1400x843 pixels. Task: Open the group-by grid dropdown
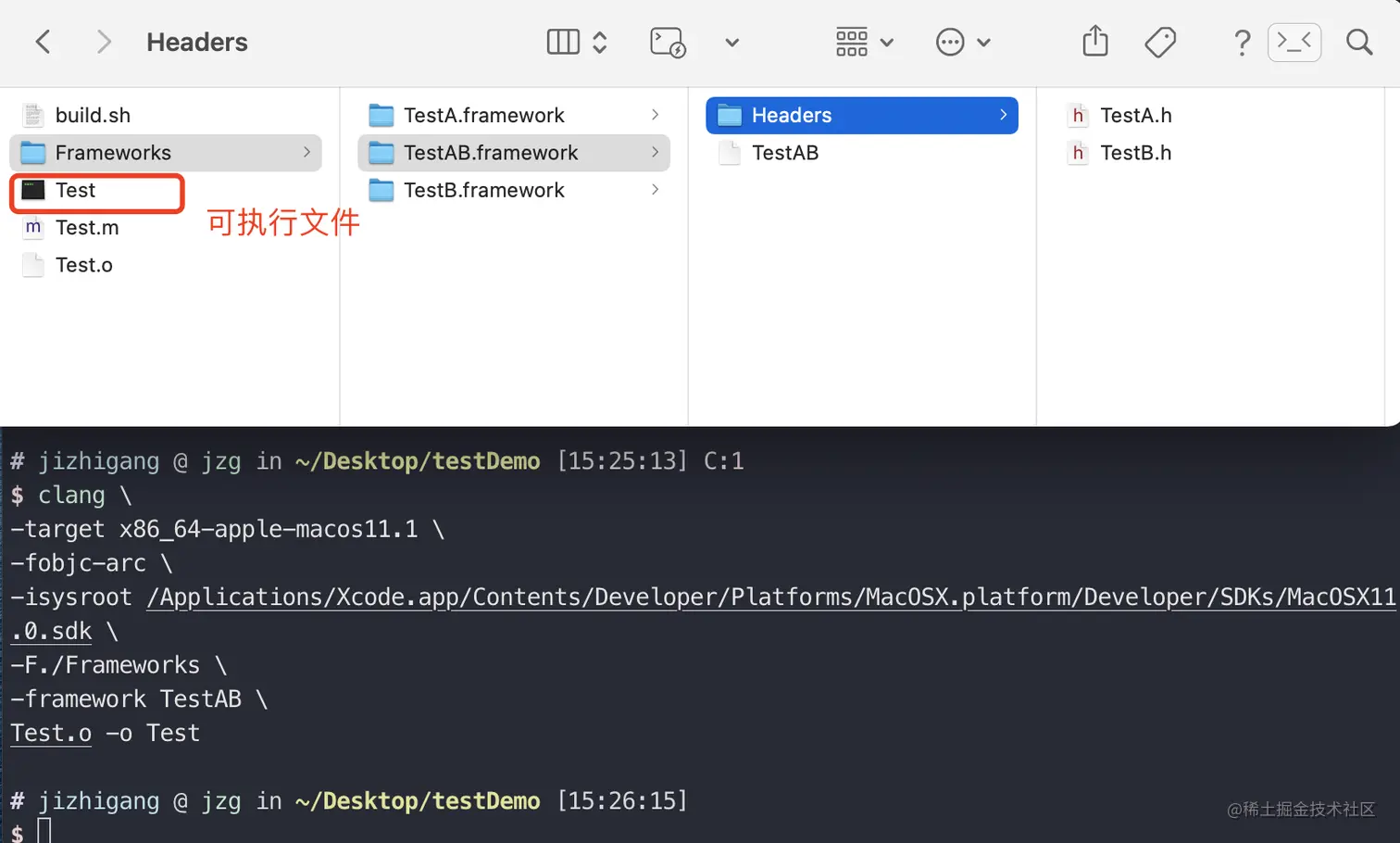pyautogui.click(x=864, y=42)
